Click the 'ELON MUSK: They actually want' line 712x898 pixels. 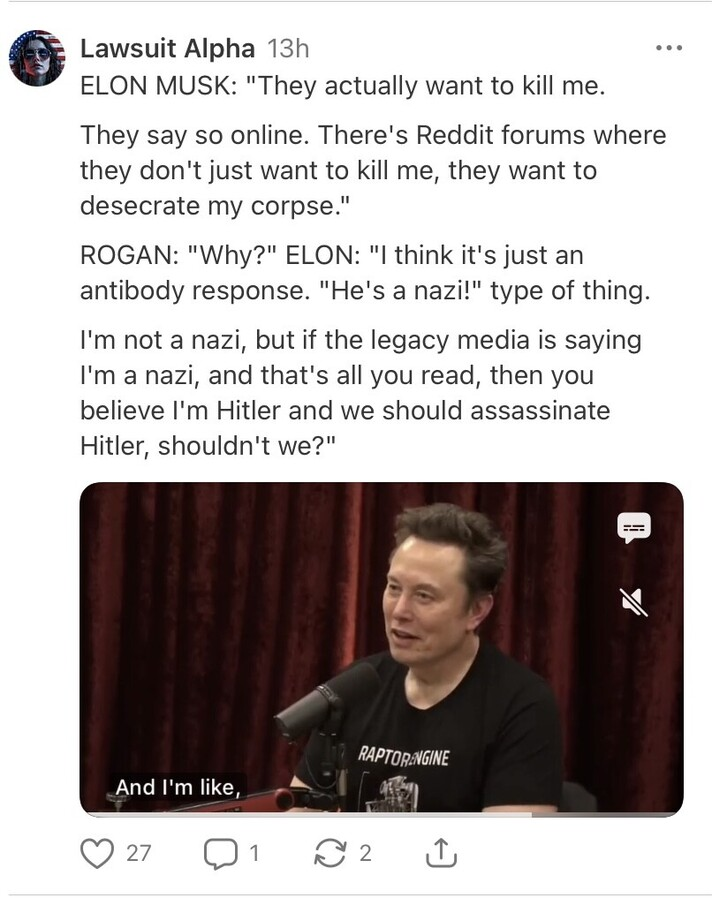point(343,86)
